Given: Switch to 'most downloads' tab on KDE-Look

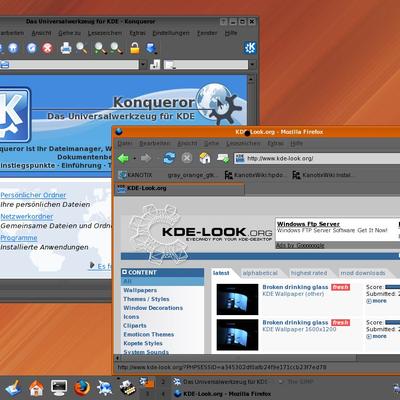Looking at the screenshot, I should (x=363, y=273).
